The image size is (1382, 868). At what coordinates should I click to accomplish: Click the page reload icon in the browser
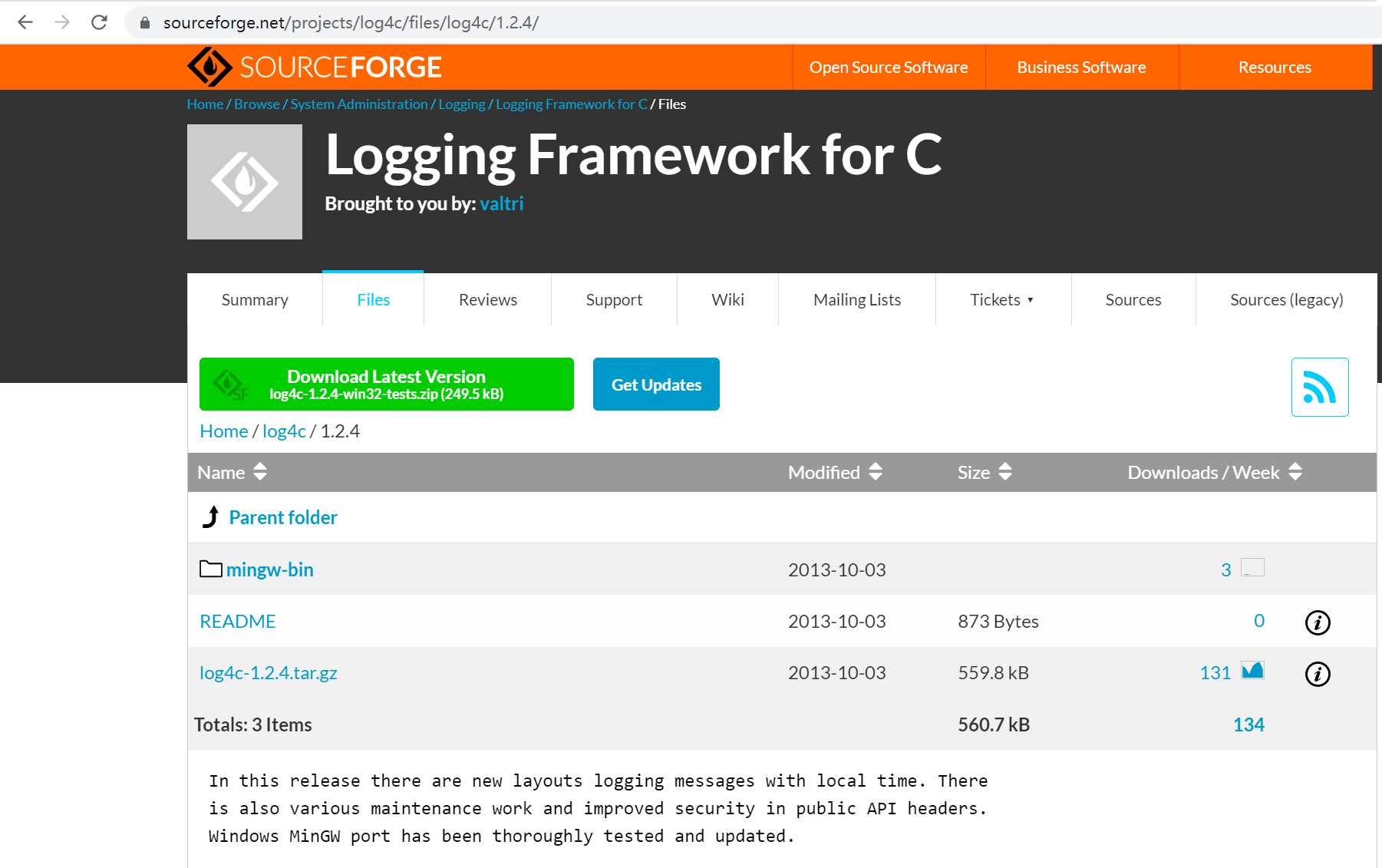[x=100, y=22]
